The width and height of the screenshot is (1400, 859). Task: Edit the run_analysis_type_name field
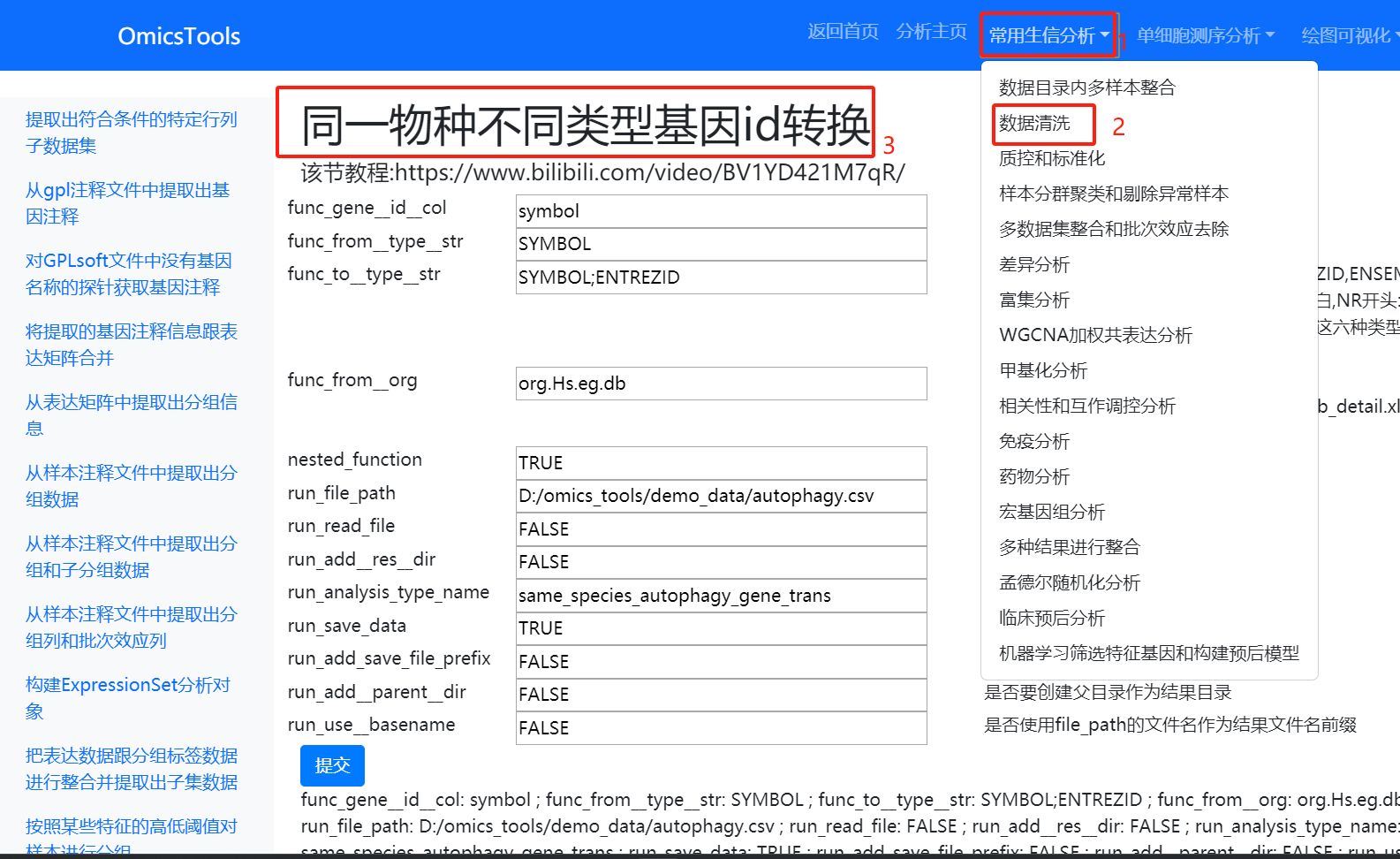(x=721, y=596)
